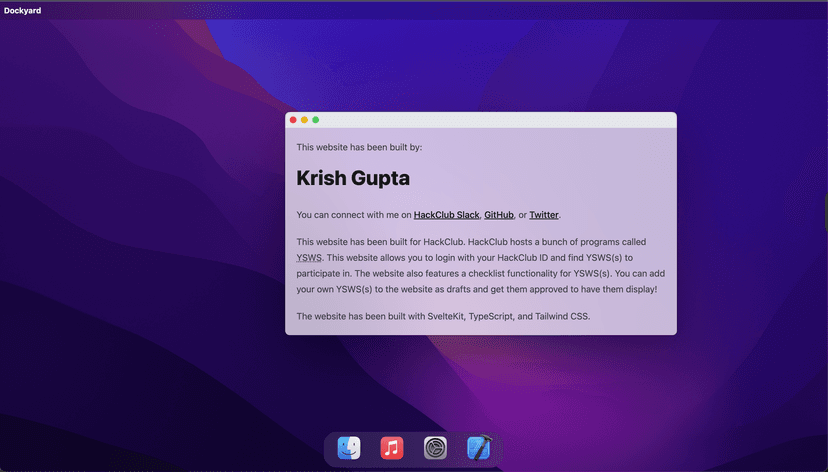Click the Dockyard title in menu bar
The image size is (828, 472).
(23, 10)
